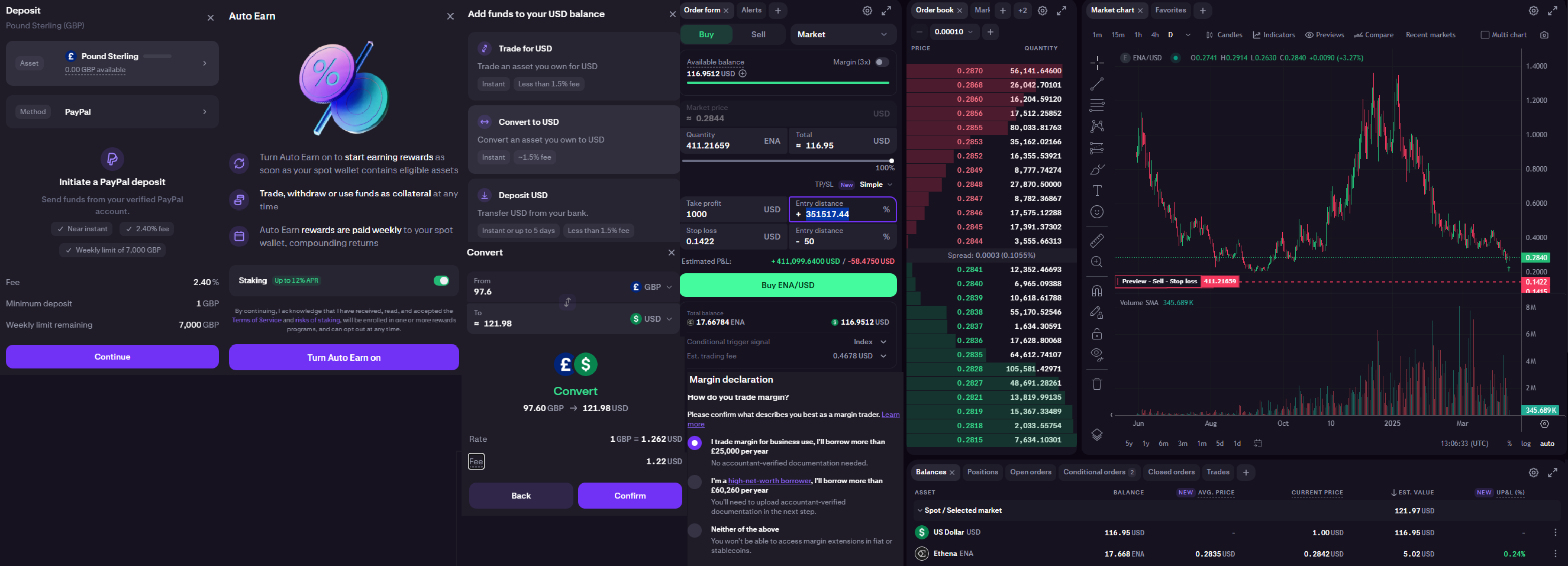This screenshot has height=566, width=1568.
Task: Lock all drawings with the padlock icon
Action: click(x=1097, y=334)
